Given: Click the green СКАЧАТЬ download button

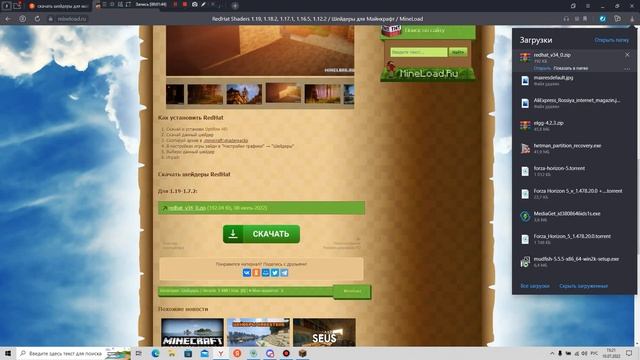Looking at the screenshot, I should coord(261,234).
